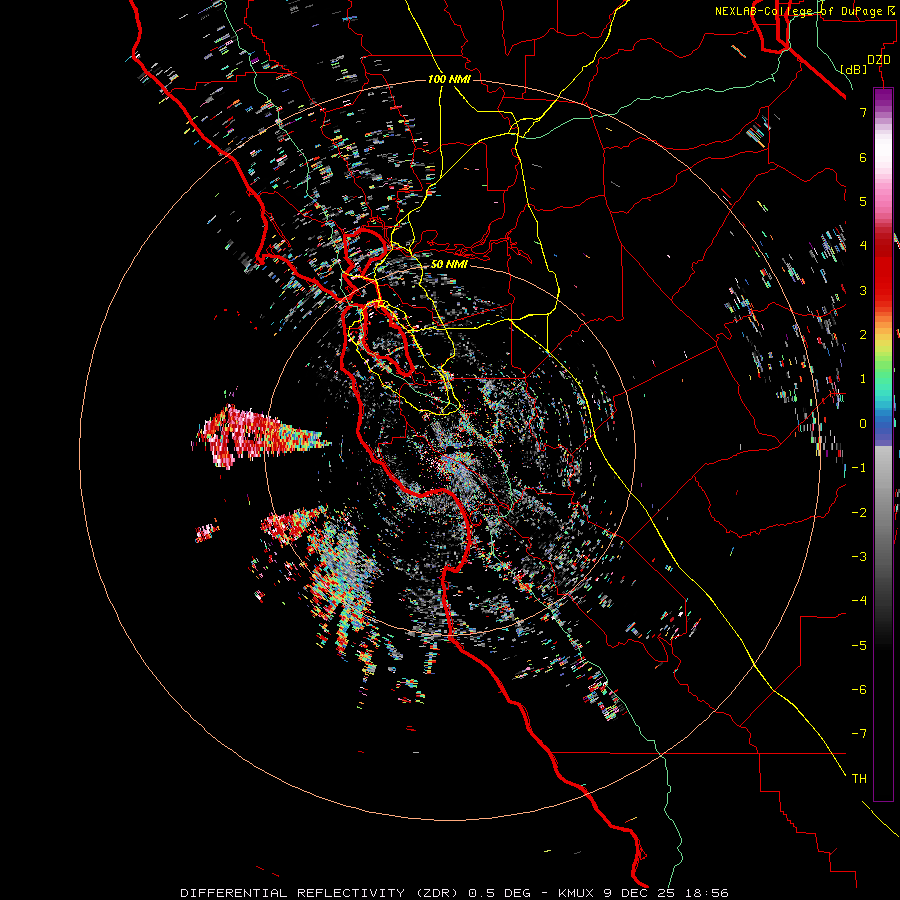Click the 'DZD' product label

(x=879, y=60)
